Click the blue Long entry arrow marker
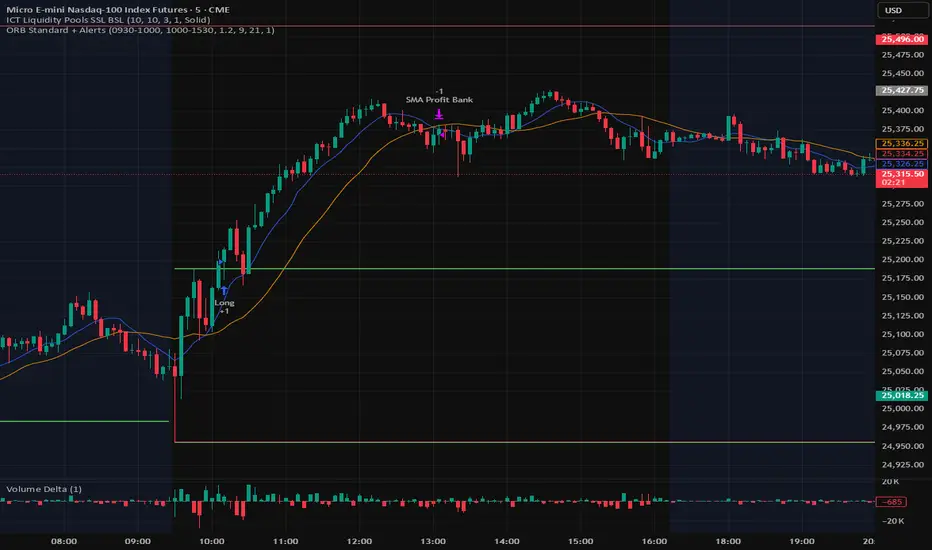Image resolution: width=932 pixels, height=550 pixels. (x=224, y=290)
